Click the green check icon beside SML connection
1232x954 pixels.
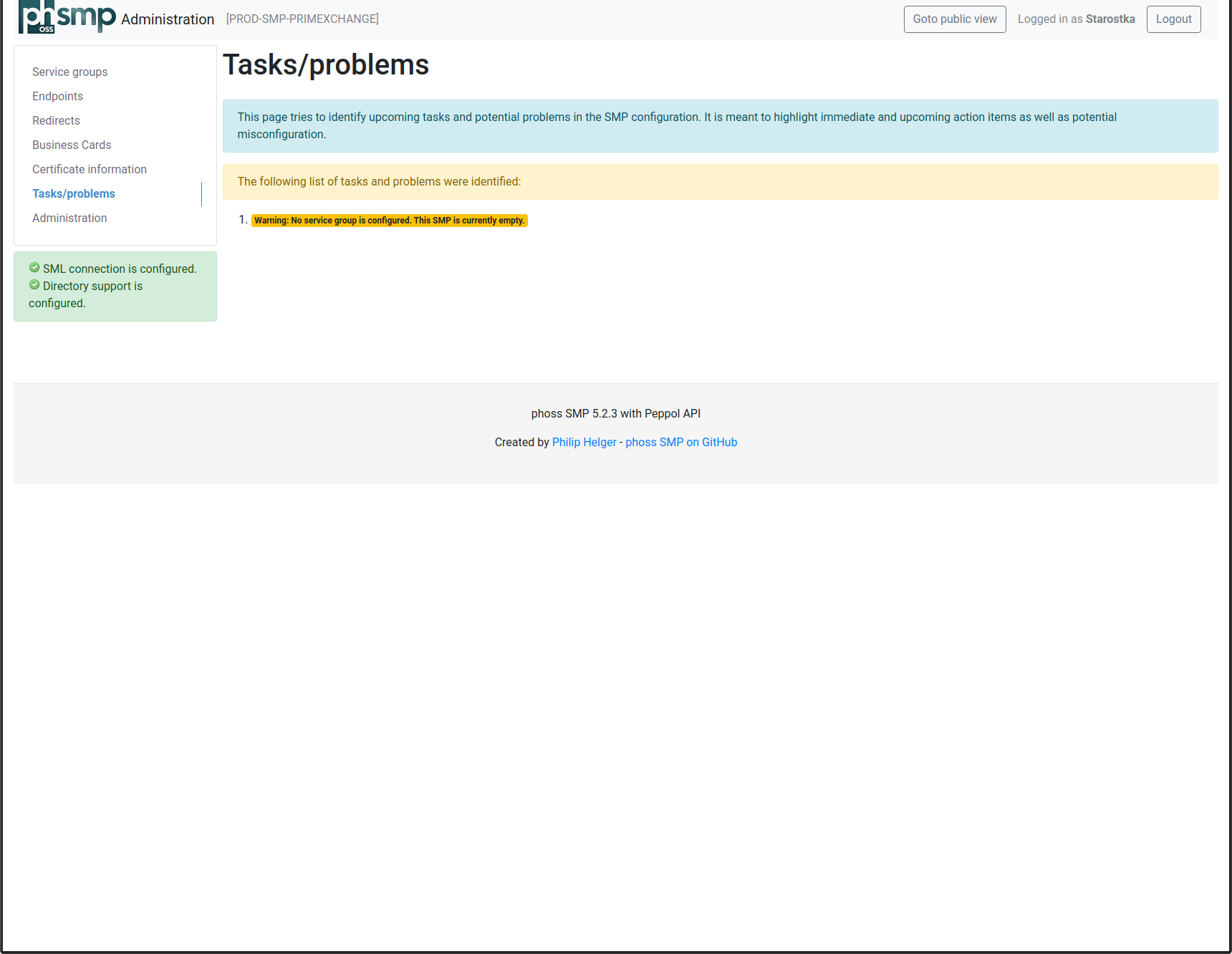[x=34, y=266]
